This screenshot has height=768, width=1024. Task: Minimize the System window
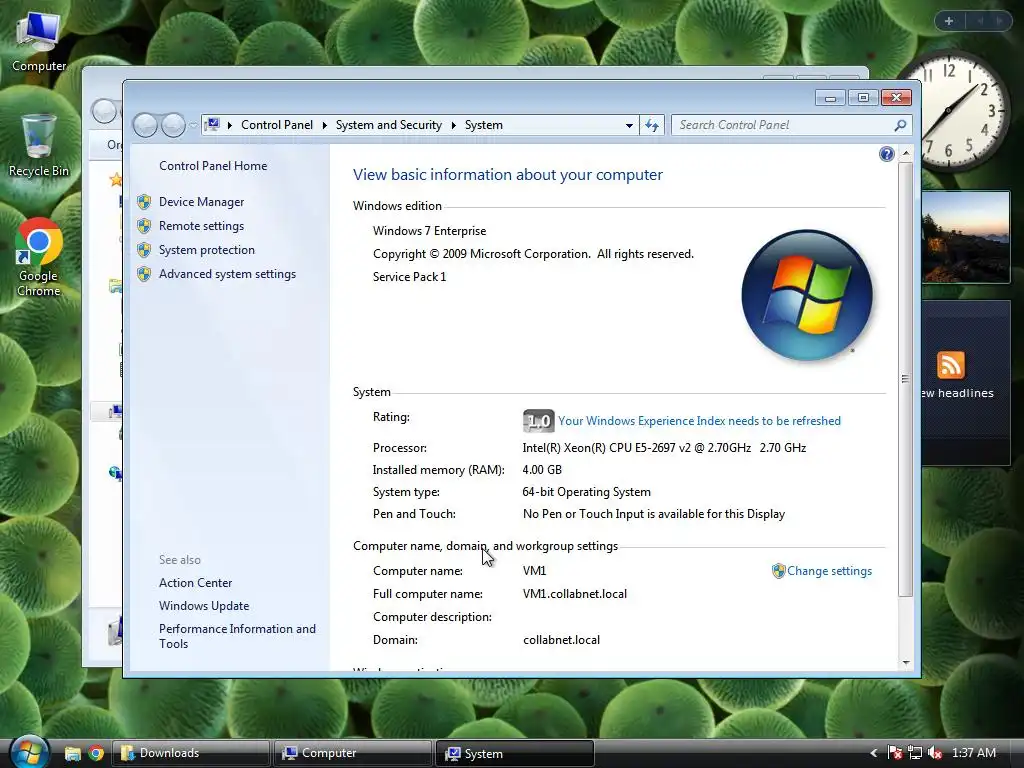tap(830, 98)
